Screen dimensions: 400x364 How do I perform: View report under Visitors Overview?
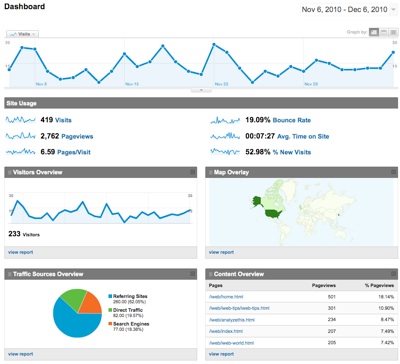tap(21, 252)
